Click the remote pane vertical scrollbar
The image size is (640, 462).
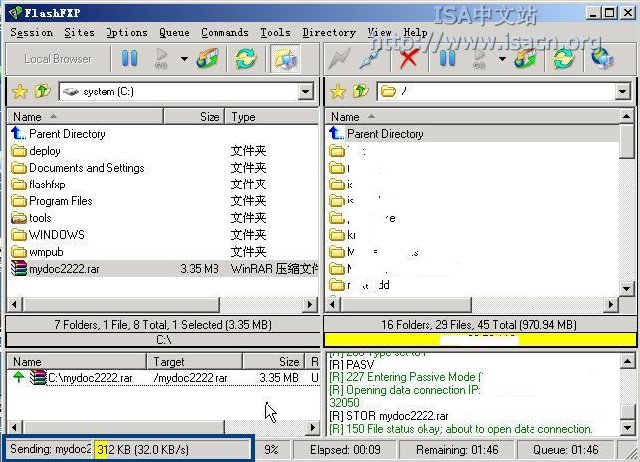pyautogui.click(x=627, y=210)
